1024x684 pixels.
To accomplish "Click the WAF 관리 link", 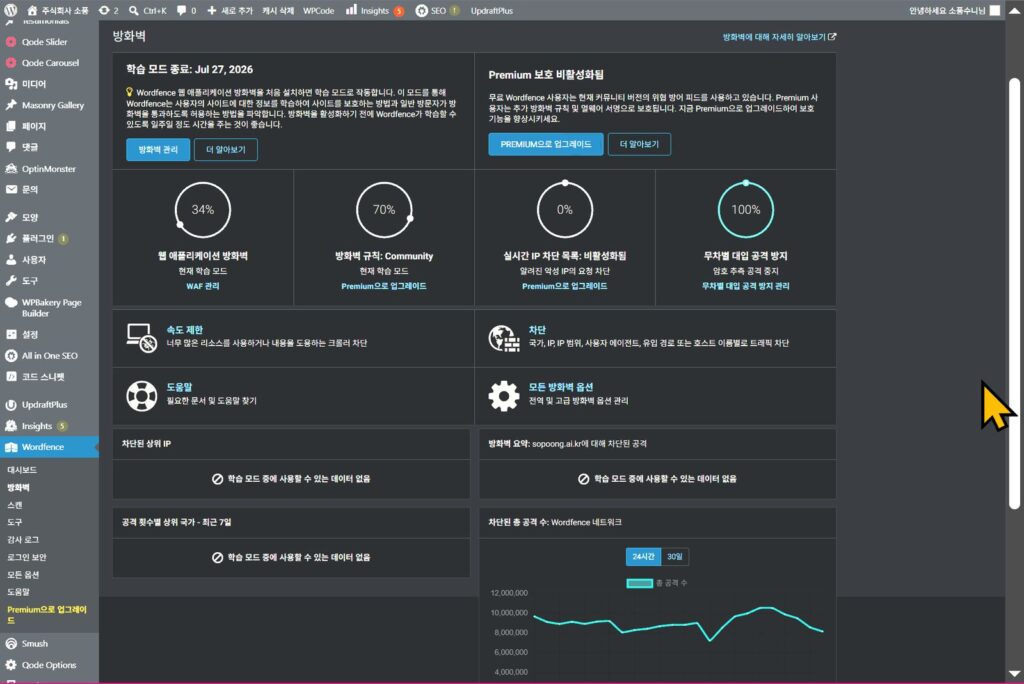I will pyautogui.click(x=202, y=286).
